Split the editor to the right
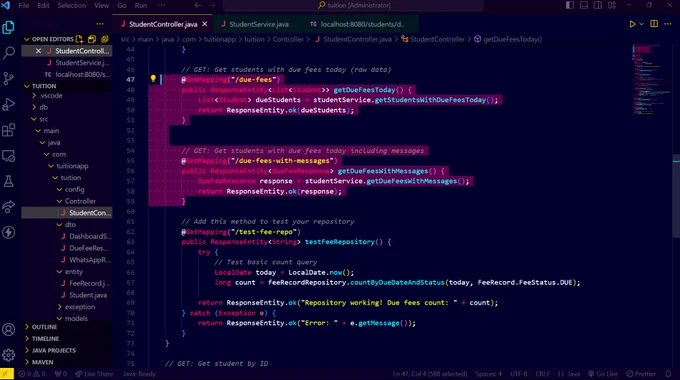Image resolution: width=680 pixels, height=380 pixels. 654,24
